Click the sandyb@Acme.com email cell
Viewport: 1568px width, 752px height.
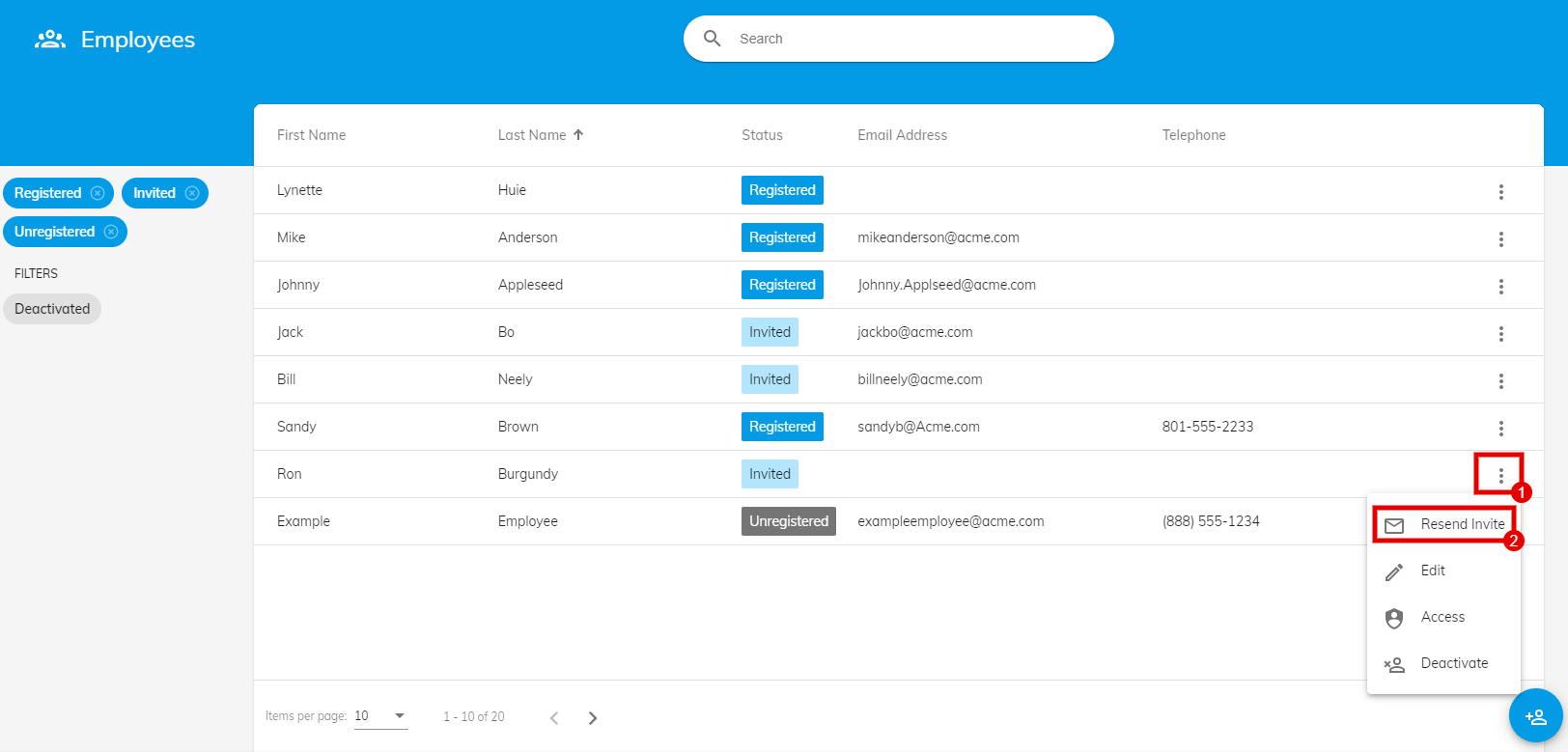click(918, 427)
